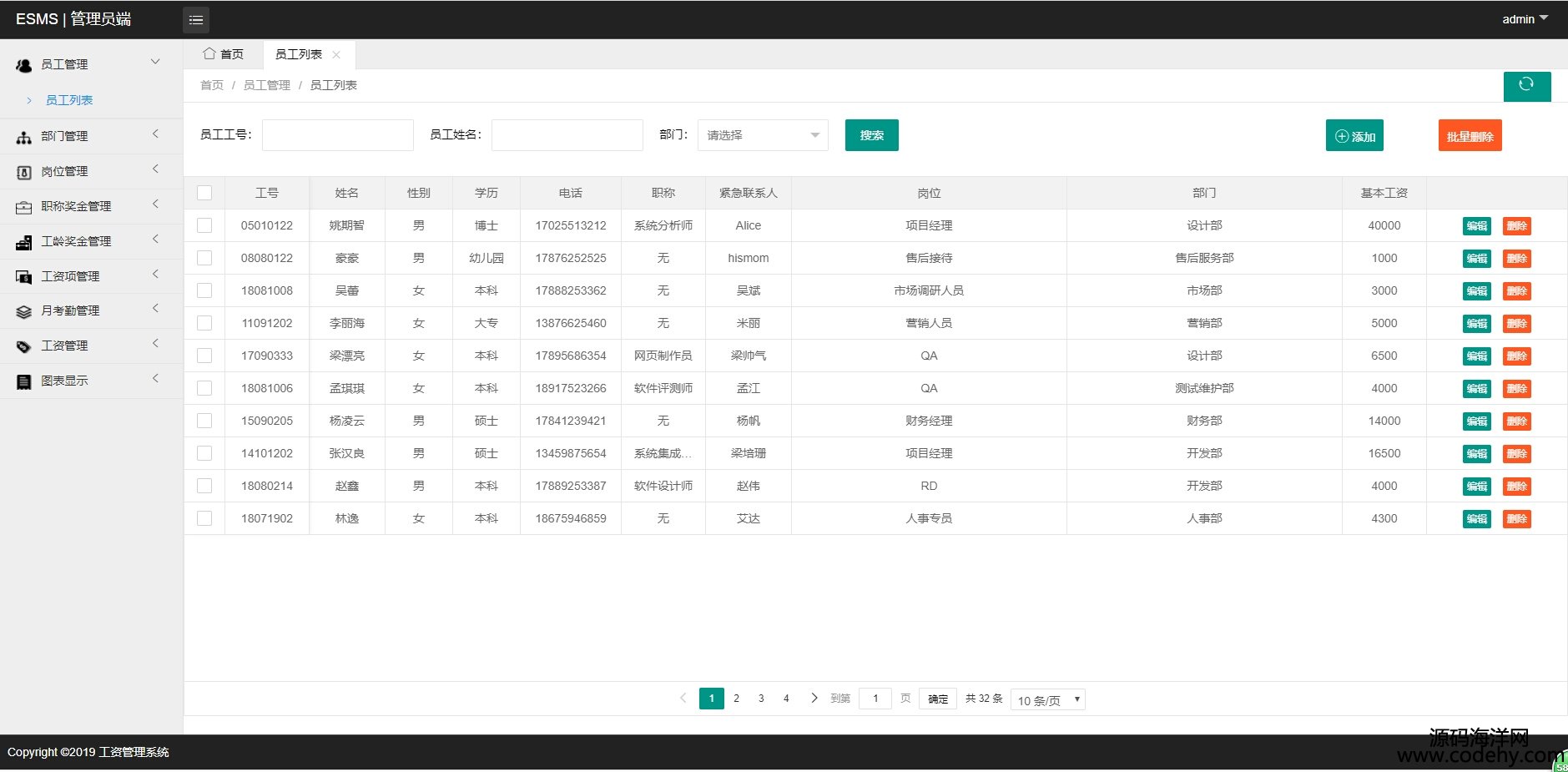The height and width of the screenshot is (772, 1568).
Task: Click the 月考勤管理 layers icon
Action: [23, 311]
